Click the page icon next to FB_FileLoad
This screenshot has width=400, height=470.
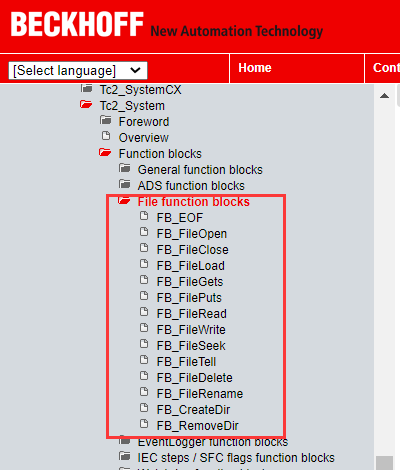144,264
